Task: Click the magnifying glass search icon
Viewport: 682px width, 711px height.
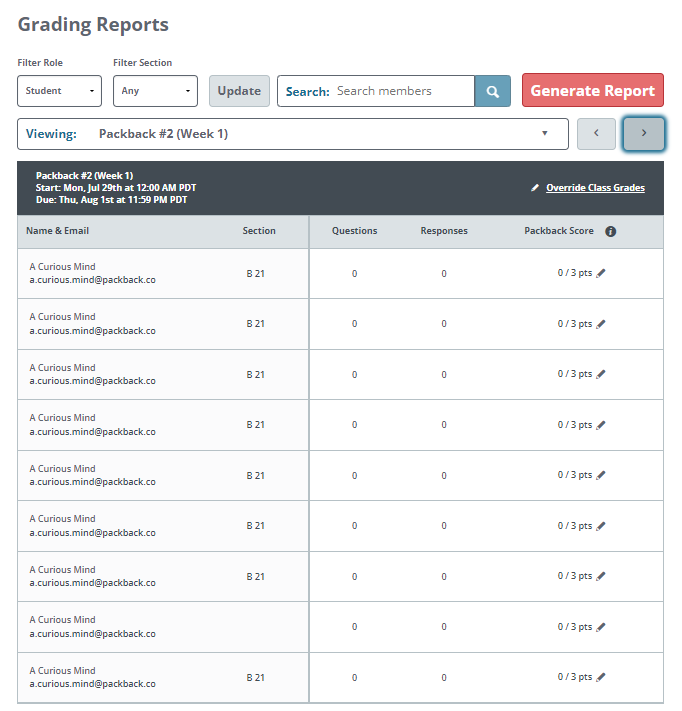Action: 492,91
